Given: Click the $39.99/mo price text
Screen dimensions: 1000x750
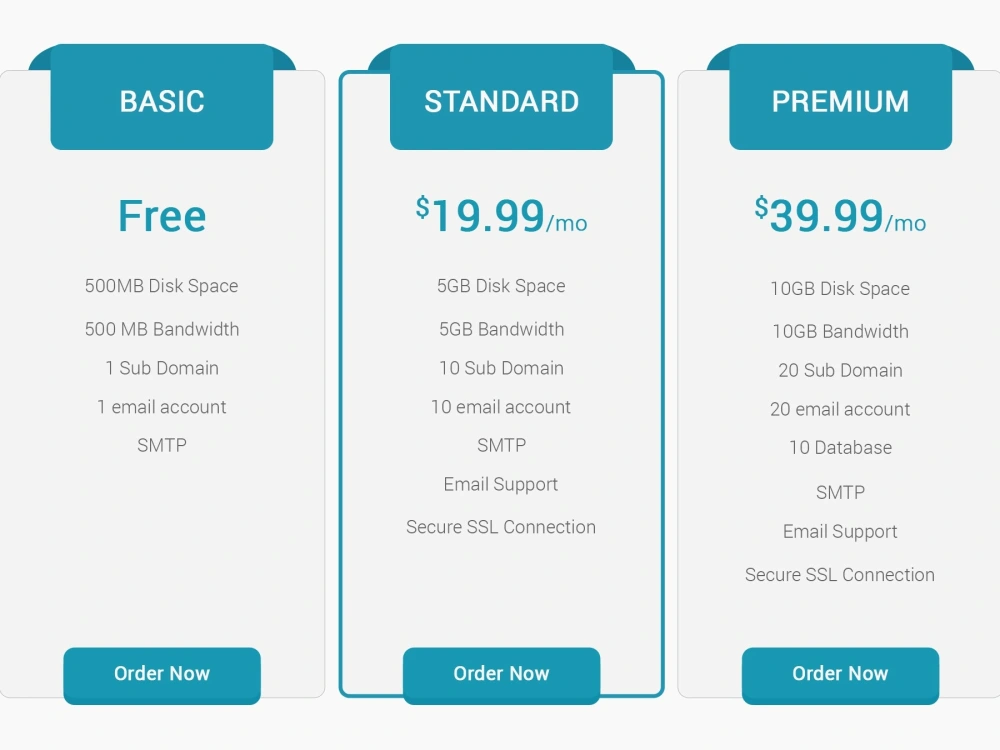Looking at the screenshot, I should (x=840, y=215).
